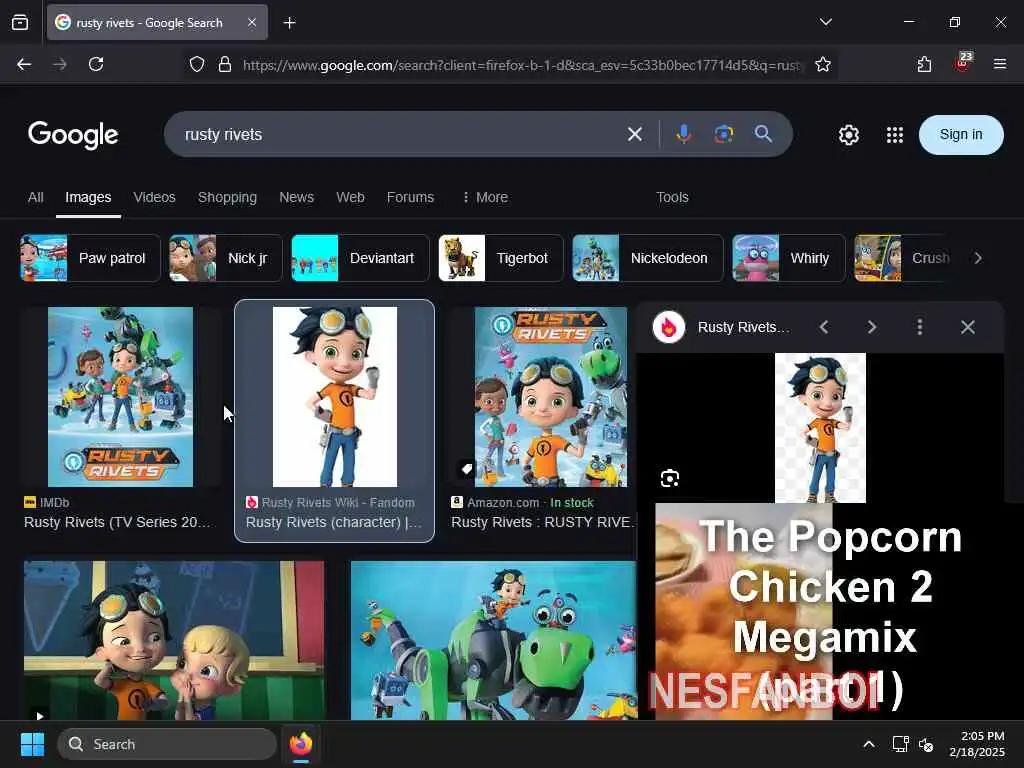Click the rusty rivets search box
This screenshot has height=768, width=1024.
coord(398,135)
